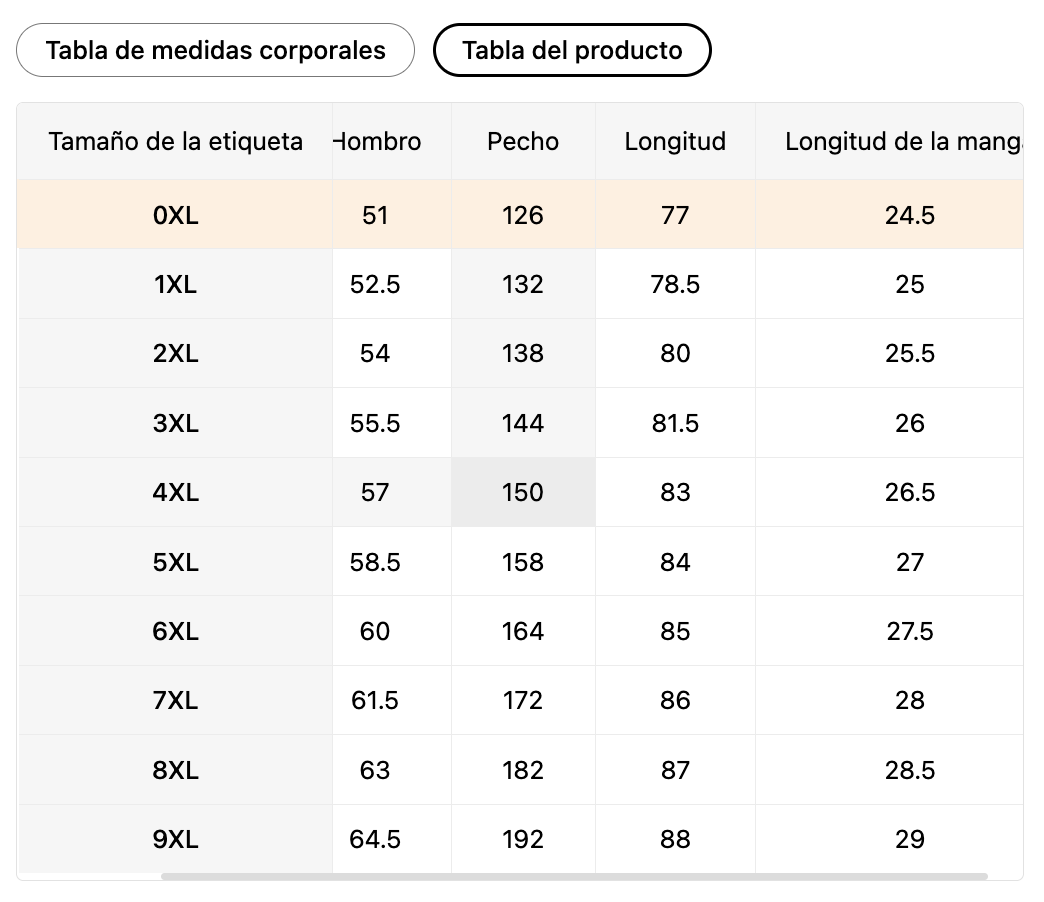1044x902 pixels.
Task: Click the Tamaño de la etiqueta header
Action: pos(175,141)
